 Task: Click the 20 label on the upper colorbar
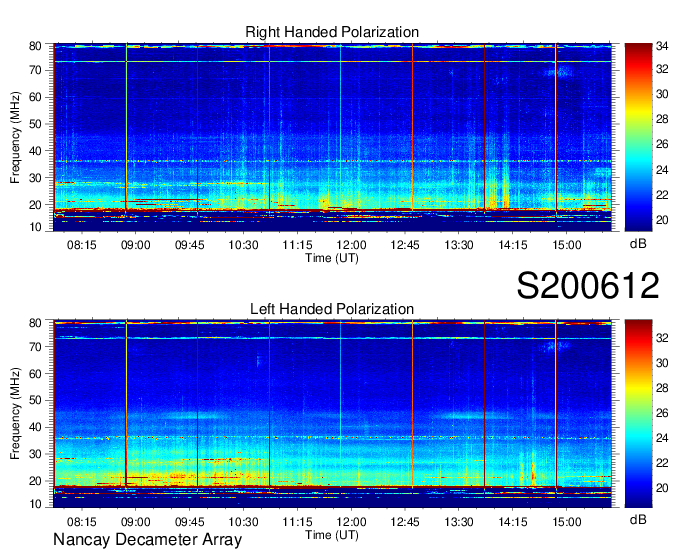pos(662,220)
